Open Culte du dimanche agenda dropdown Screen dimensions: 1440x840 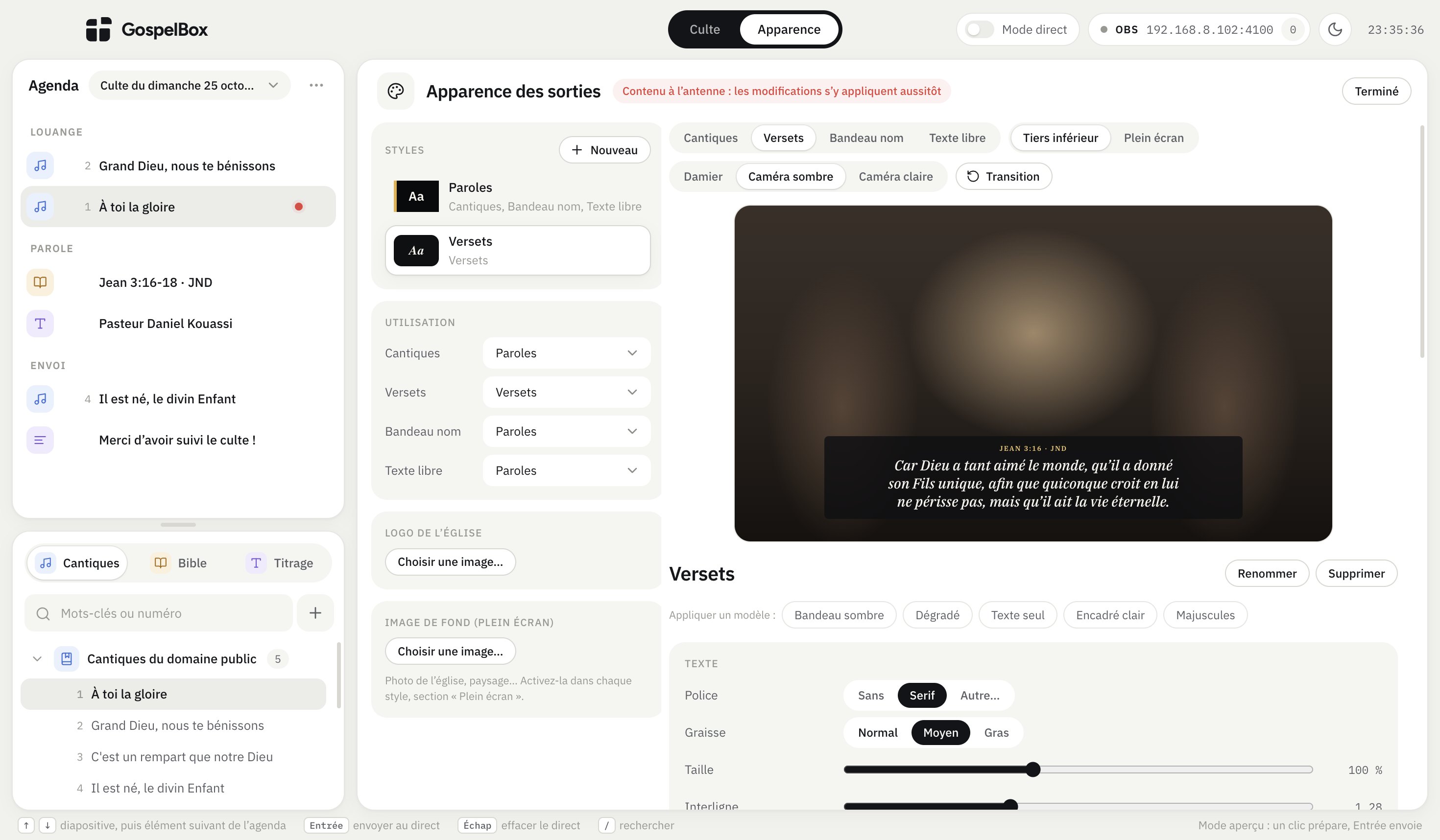tap(189, 85)
